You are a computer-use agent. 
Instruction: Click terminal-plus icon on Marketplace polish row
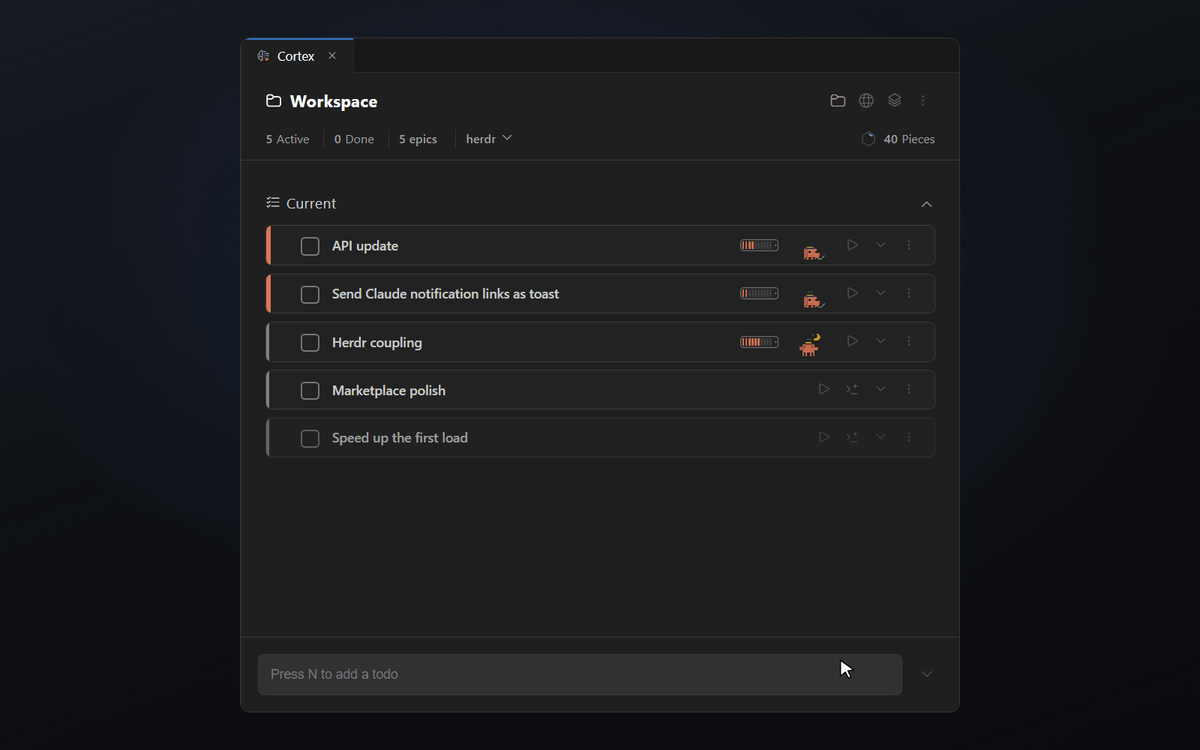[852, 389]
